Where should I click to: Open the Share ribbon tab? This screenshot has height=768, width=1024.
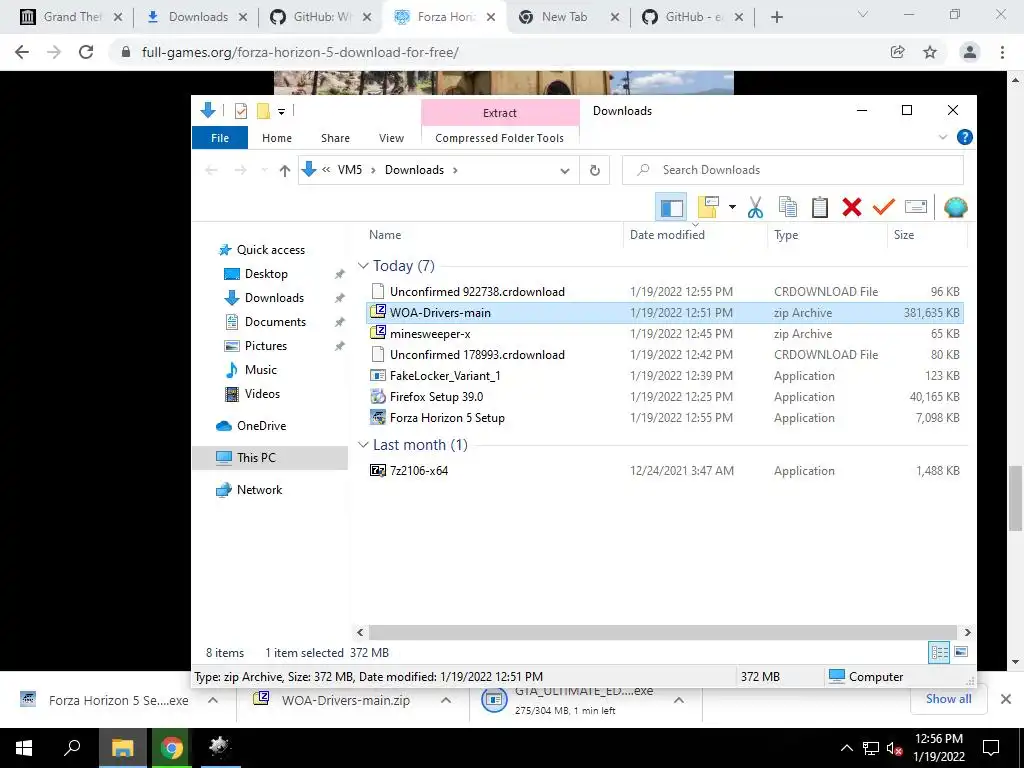[335, 138]
